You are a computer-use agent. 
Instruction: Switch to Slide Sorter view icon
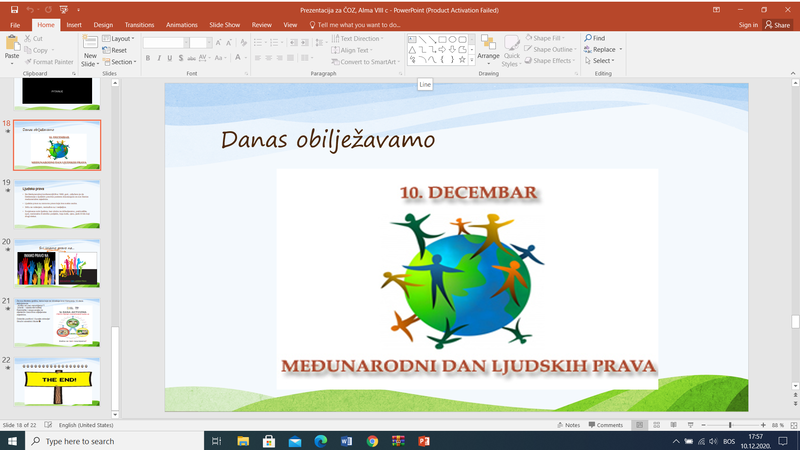coord(659,425)
